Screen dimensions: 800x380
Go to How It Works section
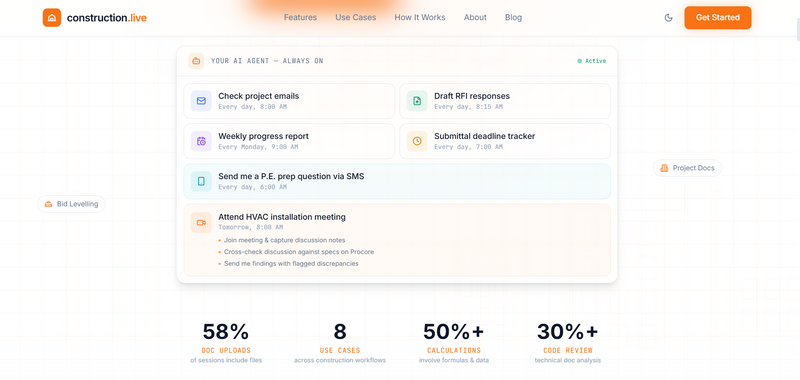(420, 17)
